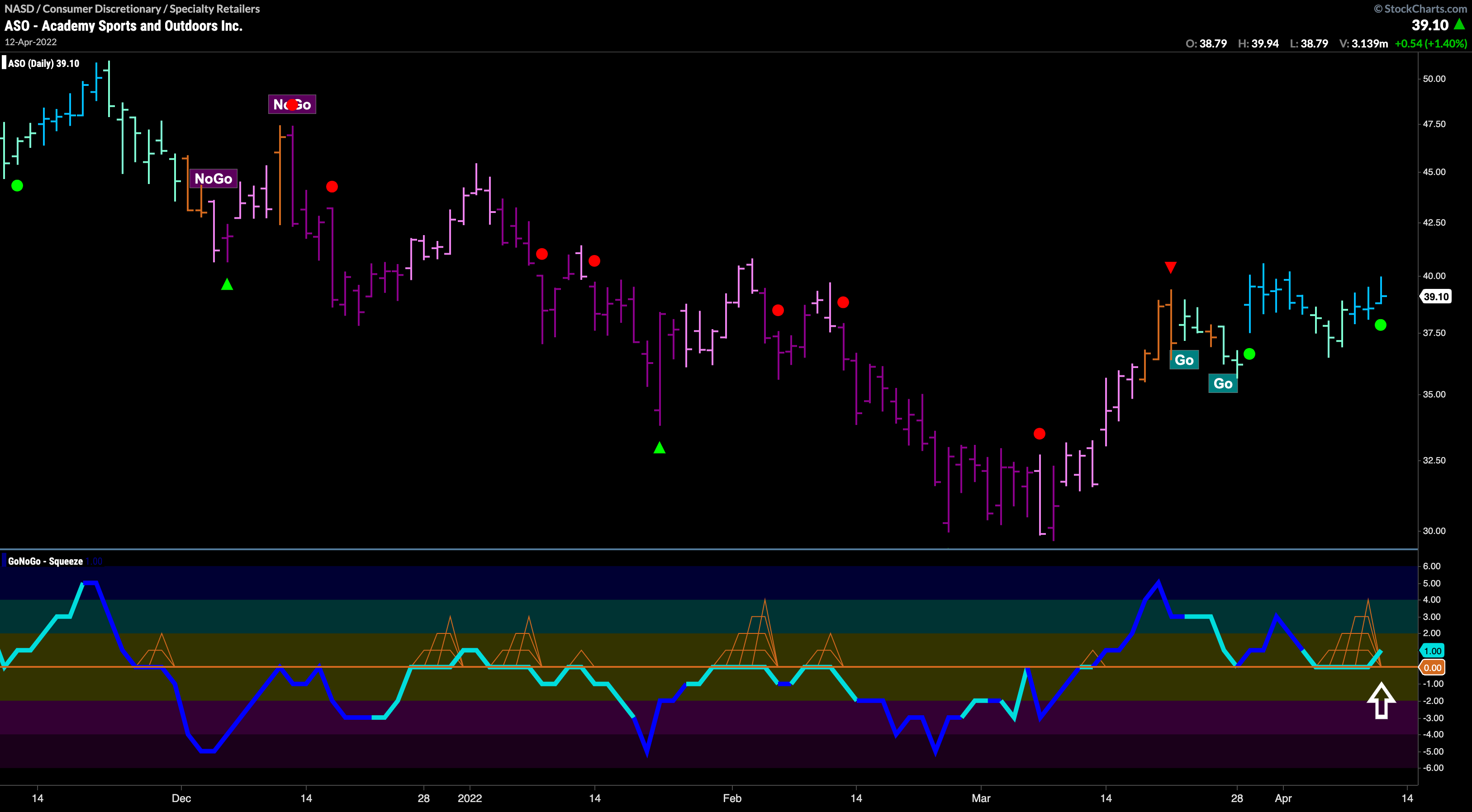Click the 'Mar' date axis label
Screen dimensions: 1472x812
click(981, 798)
